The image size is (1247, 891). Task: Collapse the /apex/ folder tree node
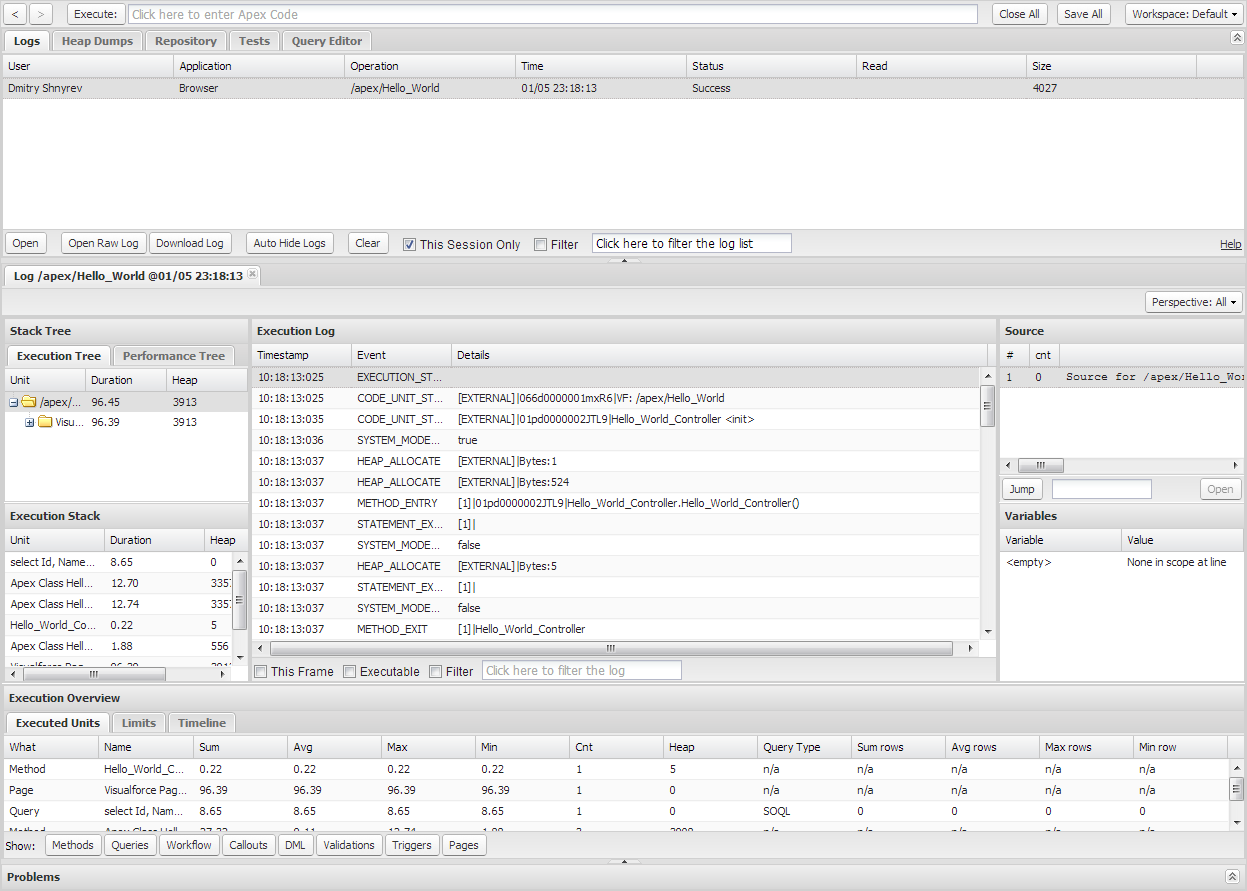[x=14, y=402]
